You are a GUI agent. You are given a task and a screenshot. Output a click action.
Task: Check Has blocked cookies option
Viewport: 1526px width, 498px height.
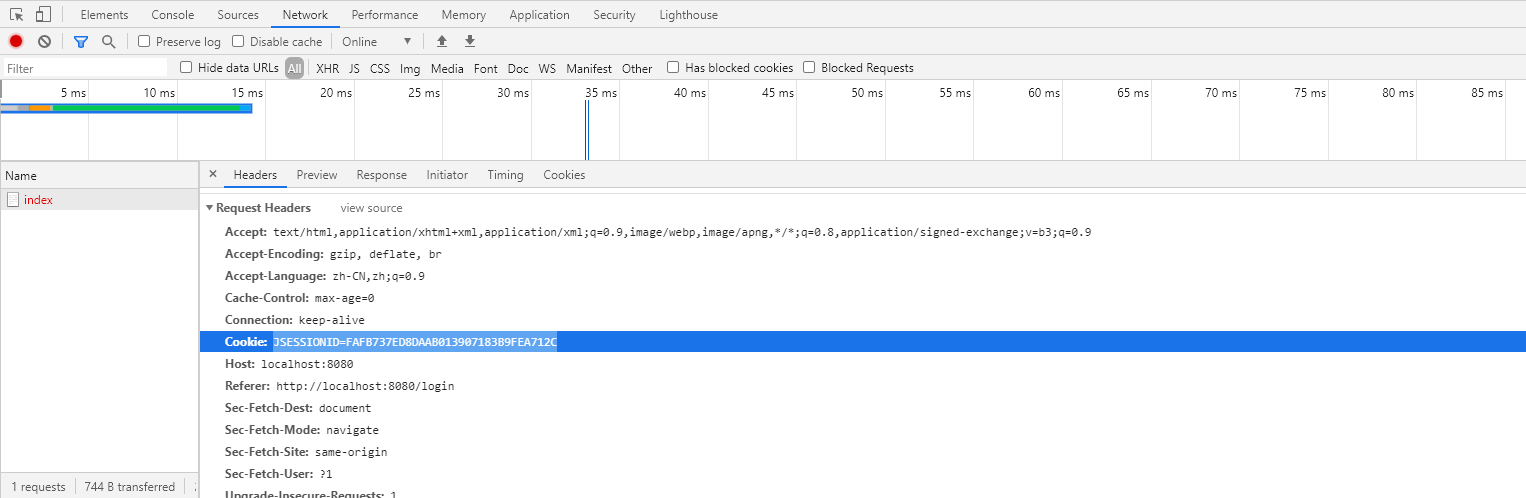[673, 67]
